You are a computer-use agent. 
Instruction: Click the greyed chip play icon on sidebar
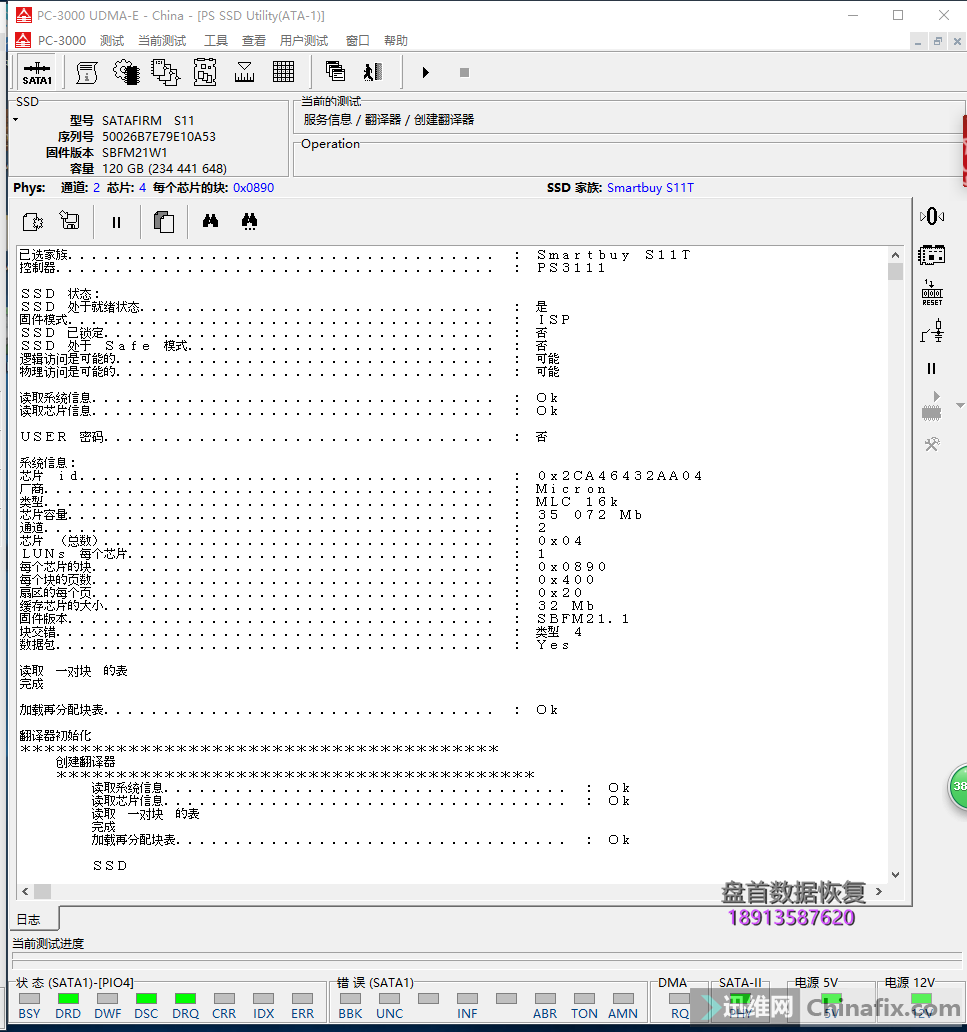pos(931,407)
